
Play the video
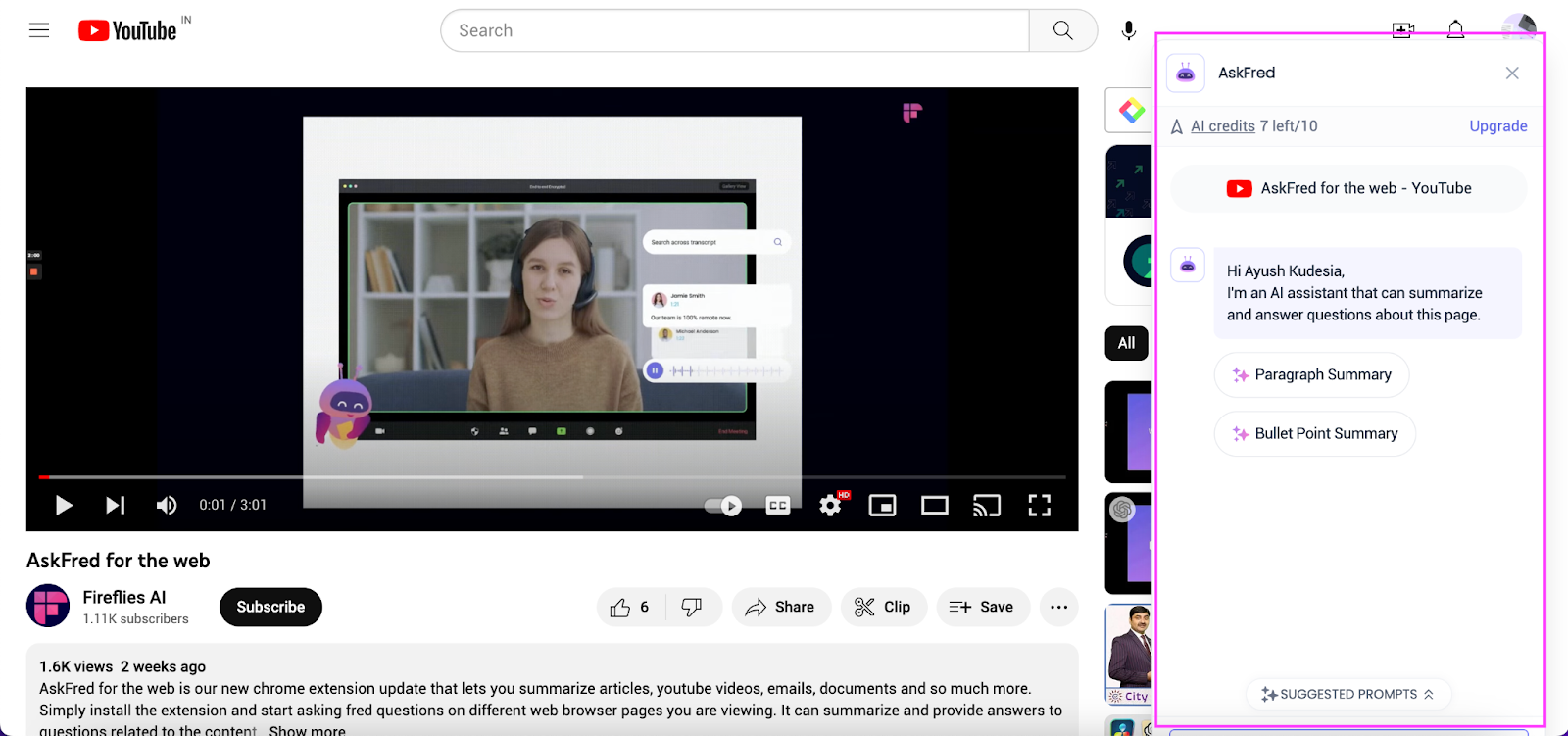(x=64, y=505)
